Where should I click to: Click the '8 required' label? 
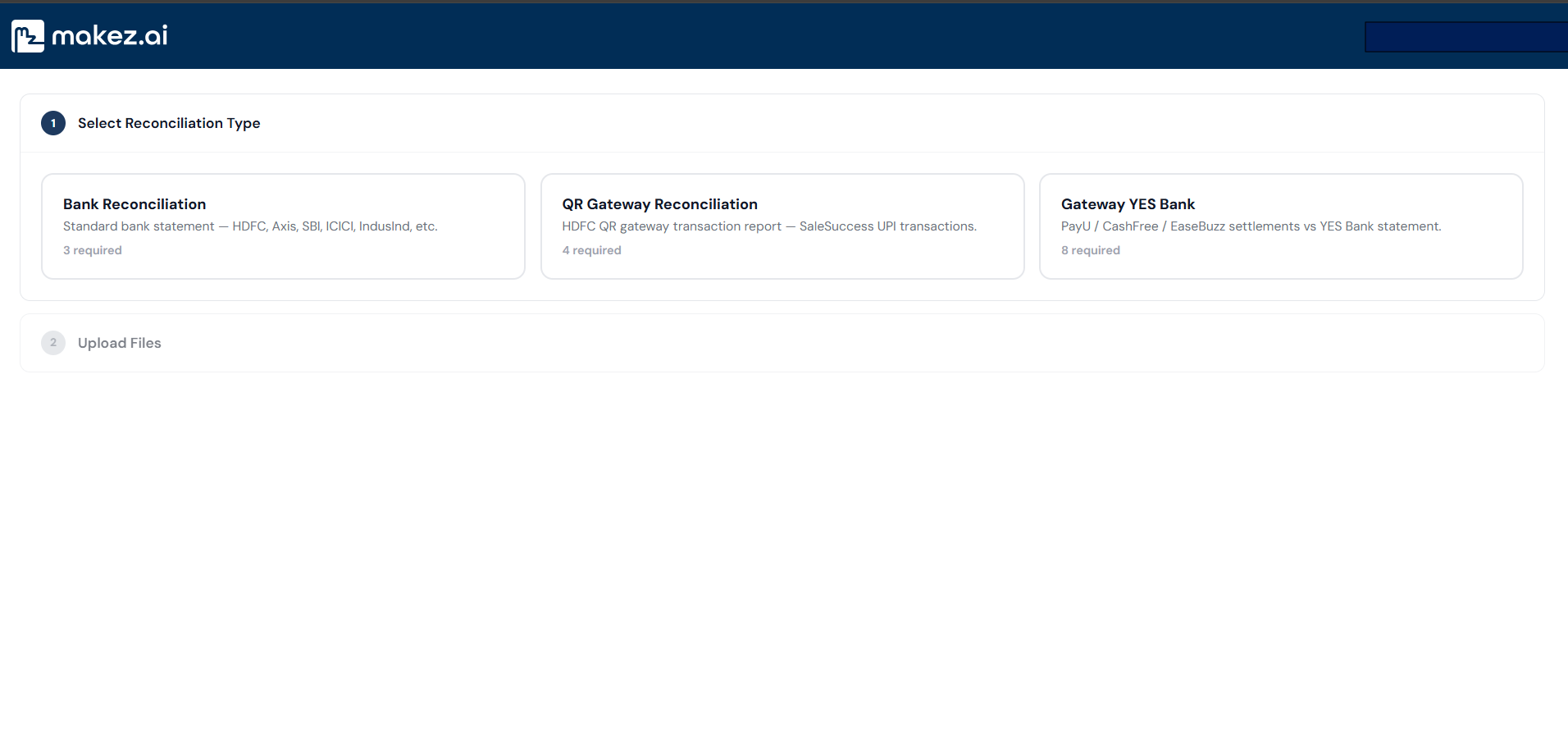(x=1091, y=250)
